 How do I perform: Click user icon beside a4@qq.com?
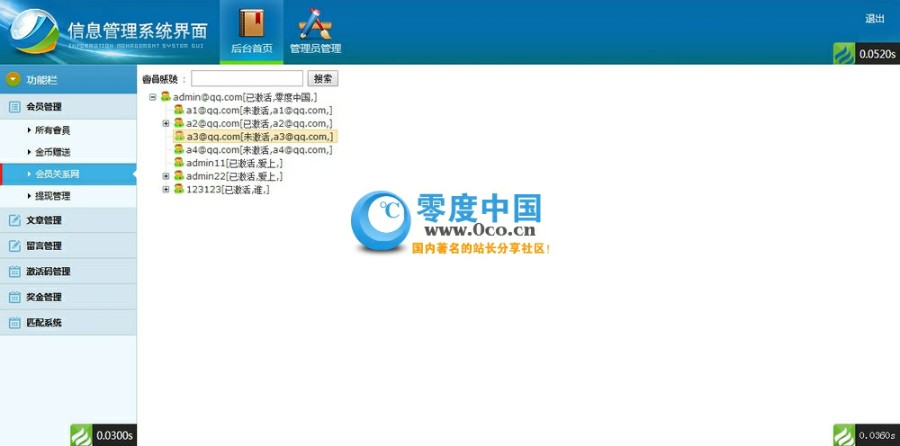point(179,149)
